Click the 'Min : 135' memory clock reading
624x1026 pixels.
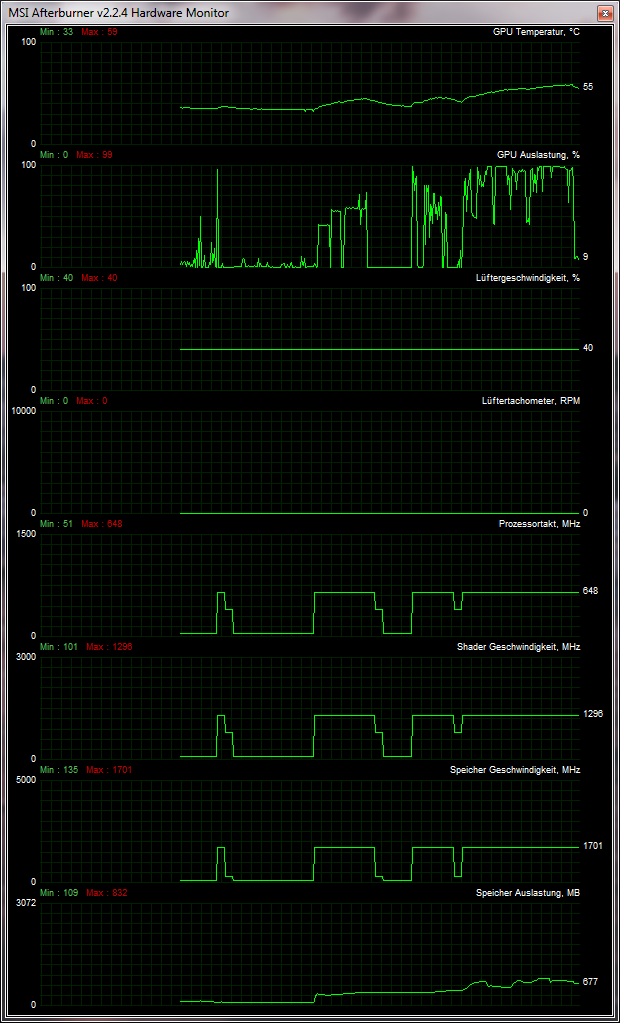(59, 770)
